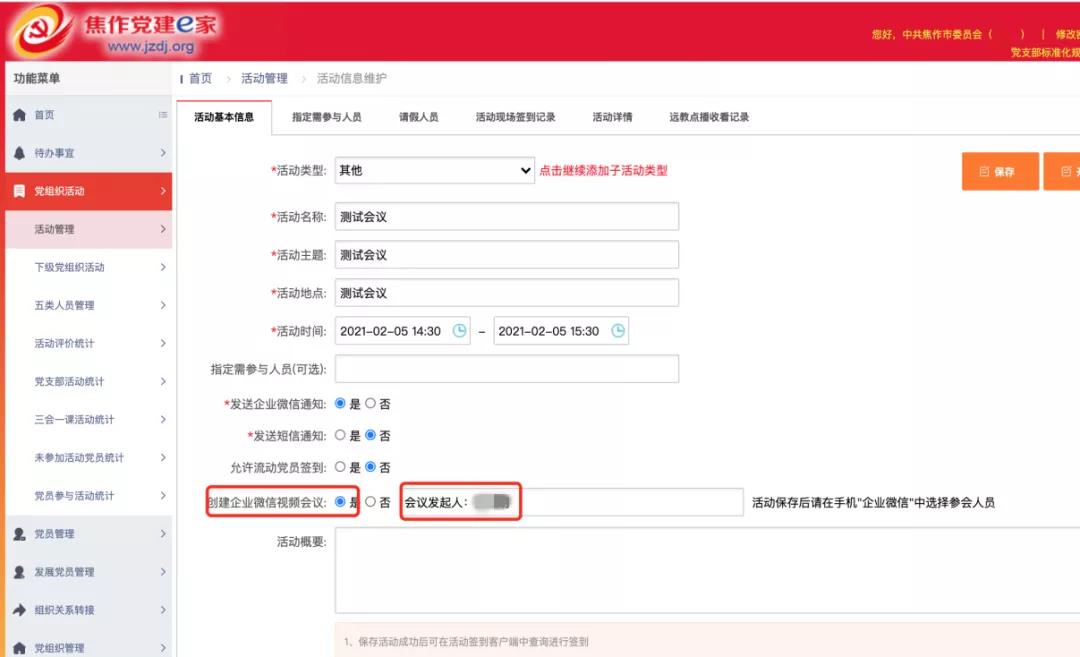Switch to the 活动基本信息 tab

(224, 117)
